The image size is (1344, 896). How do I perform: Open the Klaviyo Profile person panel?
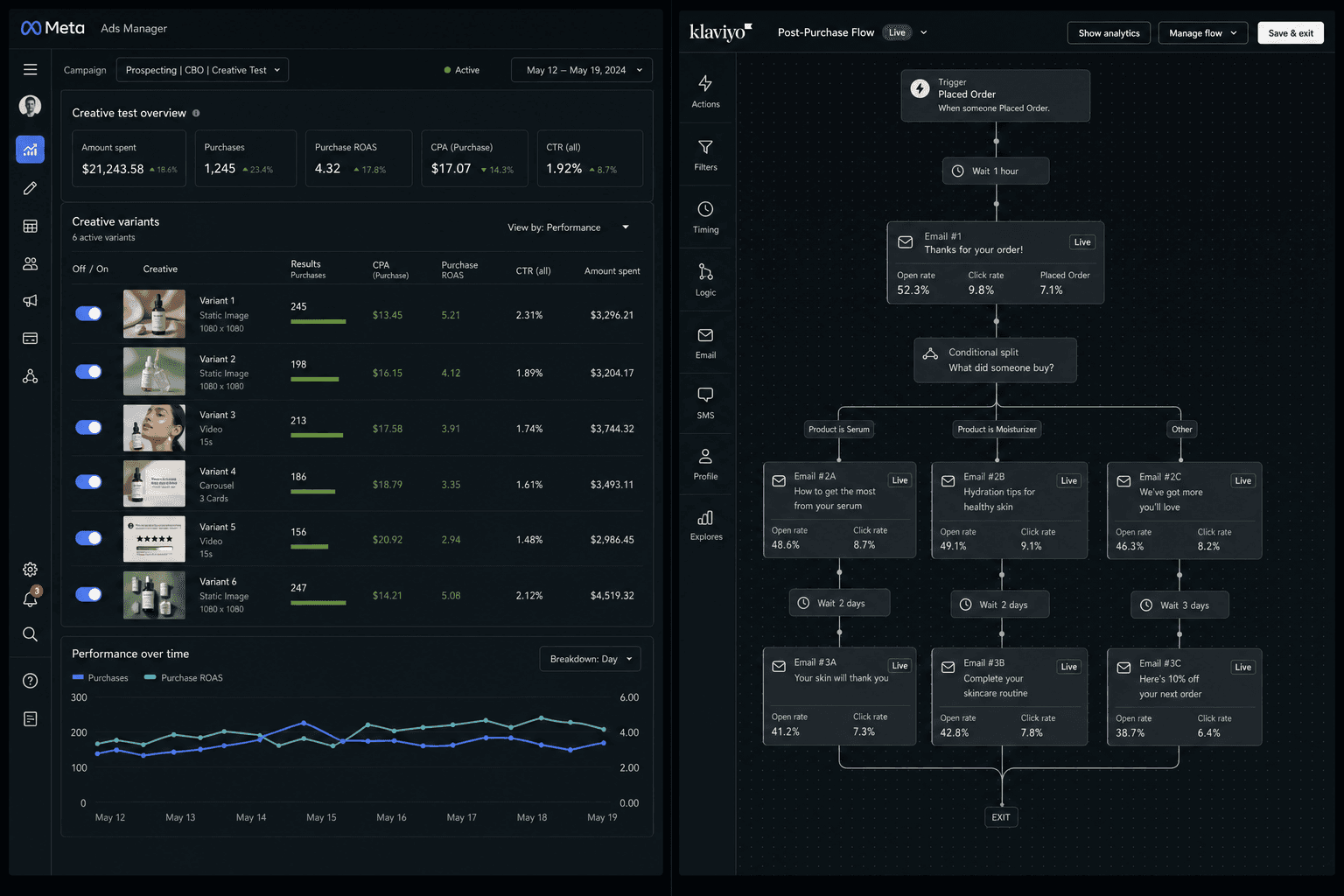[x=705, y=464]
